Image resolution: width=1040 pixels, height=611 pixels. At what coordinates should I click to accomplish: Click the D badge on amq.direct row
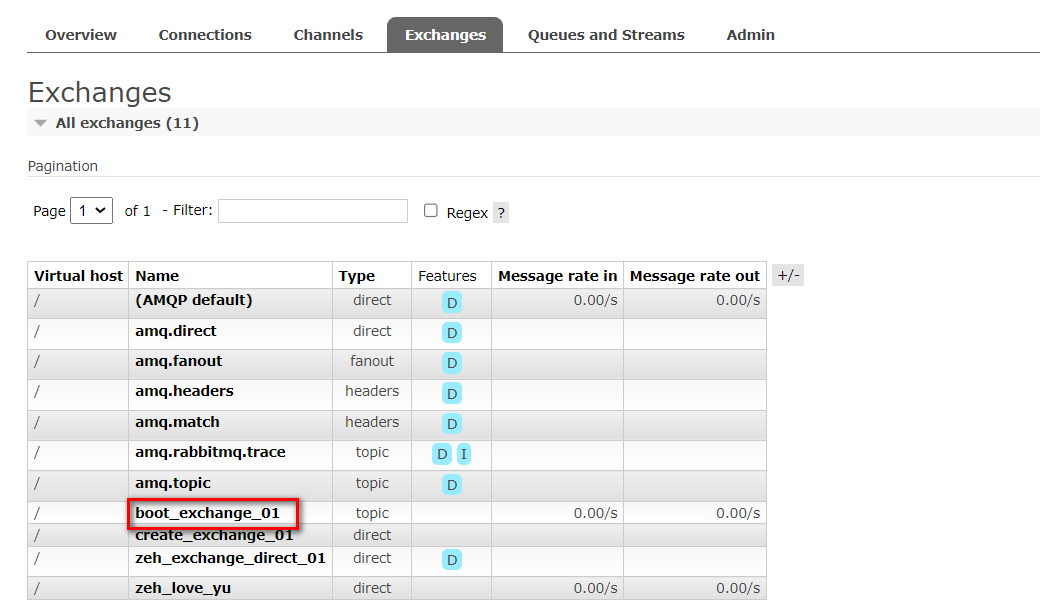(x=452, y=333)
